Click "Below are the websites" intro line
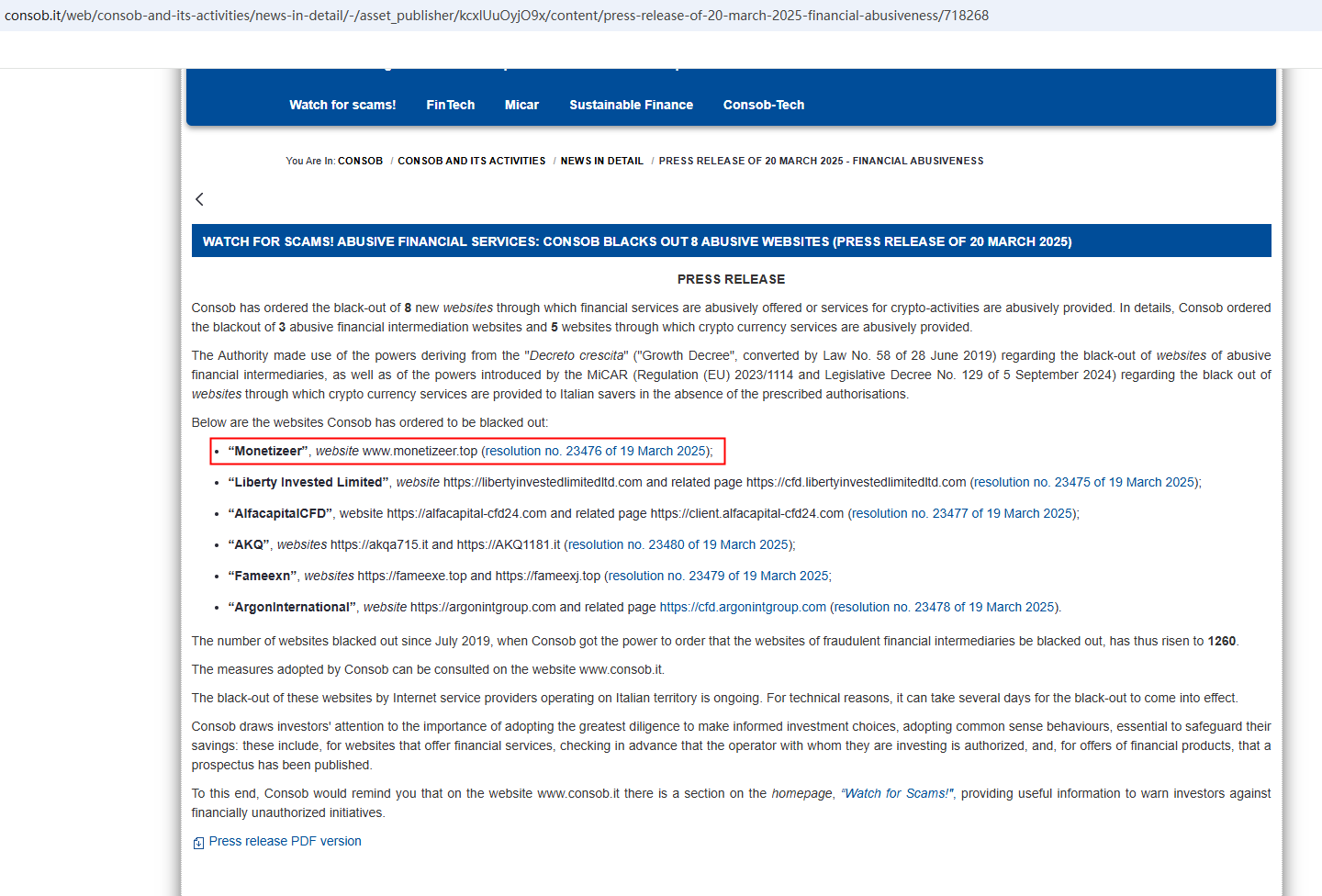Image resolution: width=1322 pixels, height=896 pixels. (x=370, y=422)
